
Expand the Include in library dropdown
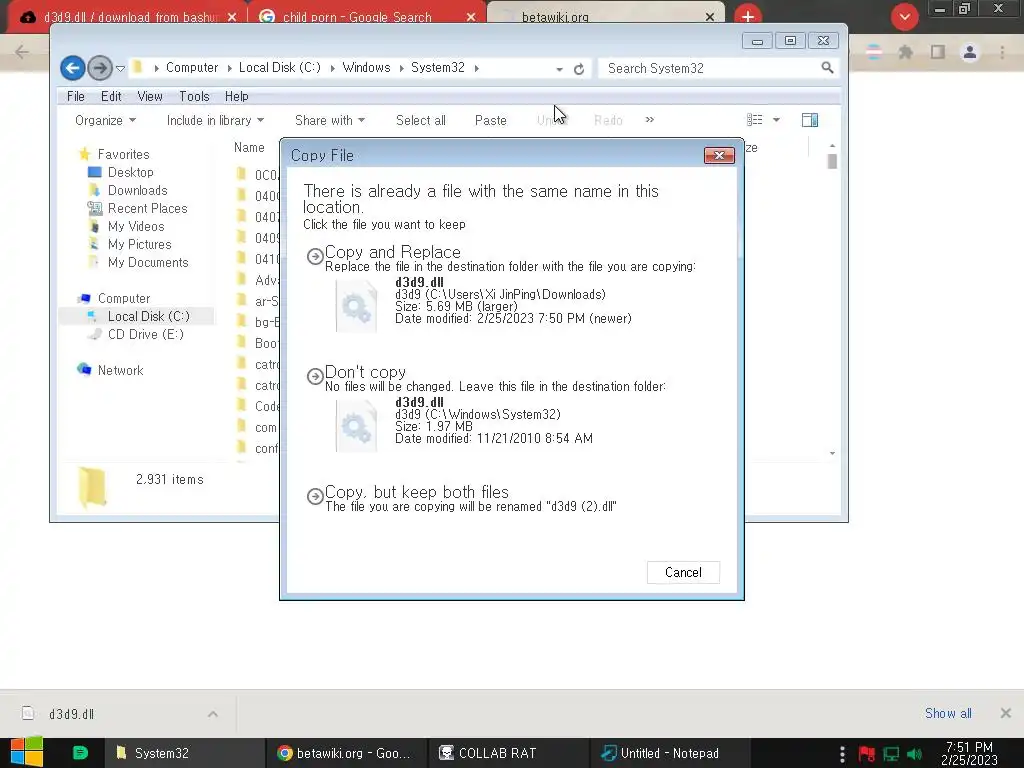click(215, 120)
